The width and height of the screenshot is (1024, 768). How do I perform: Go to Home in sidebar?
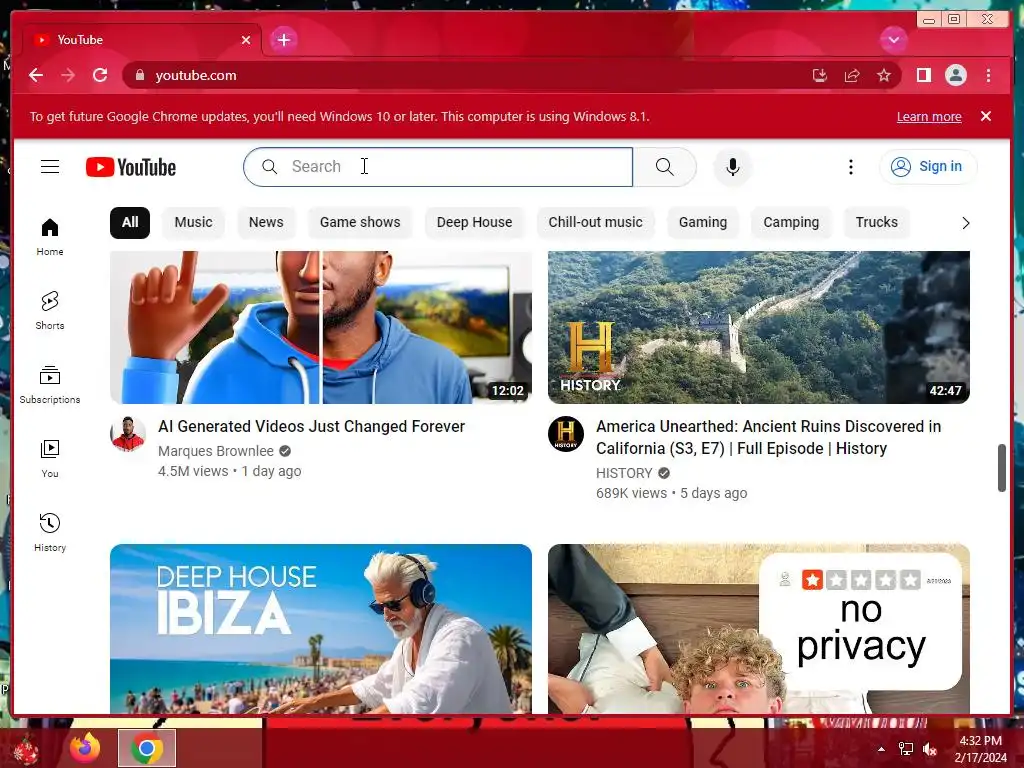50,236
